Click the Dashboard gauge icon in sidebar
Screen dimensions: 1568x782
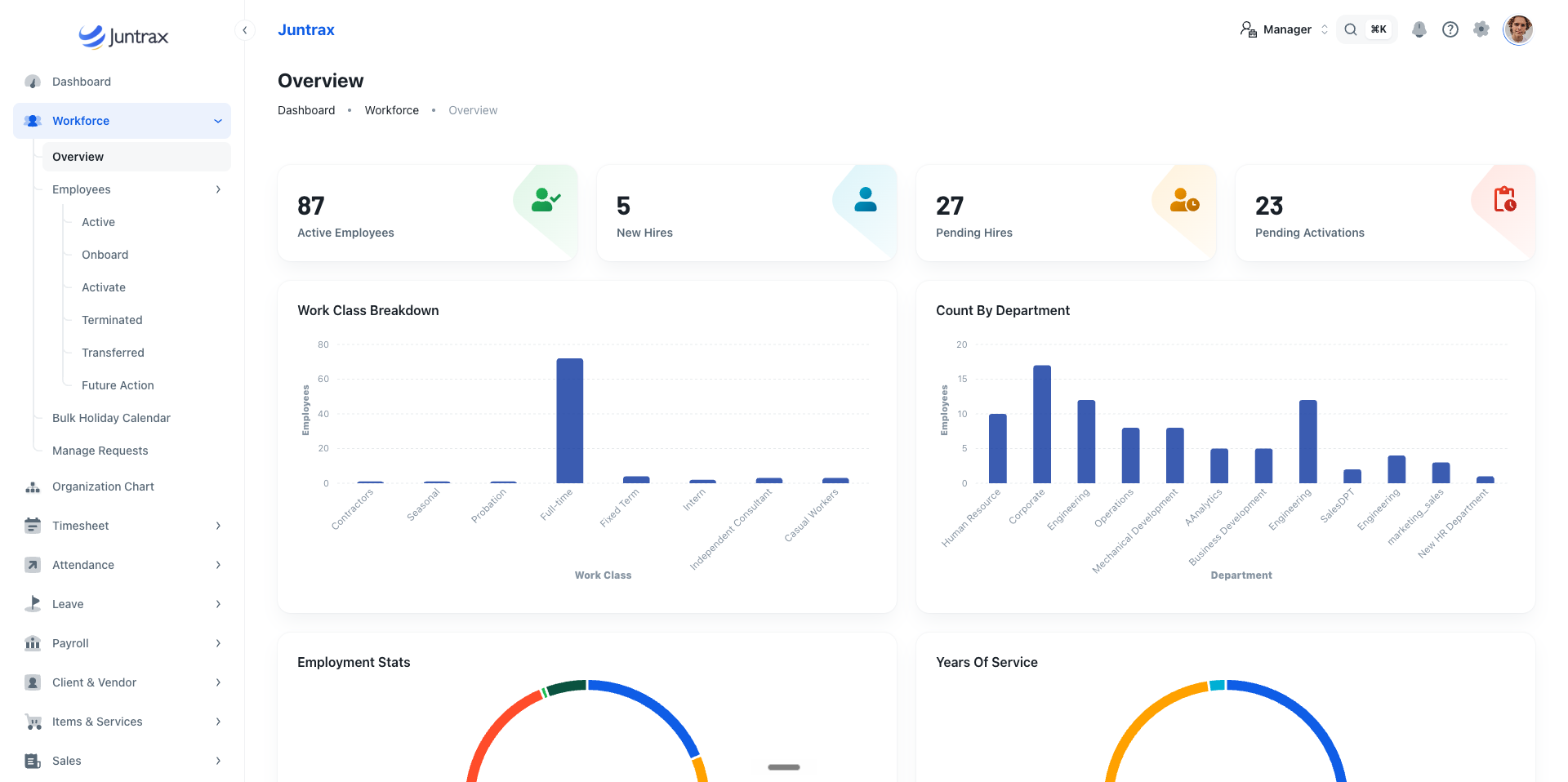[x=33, y=82]
